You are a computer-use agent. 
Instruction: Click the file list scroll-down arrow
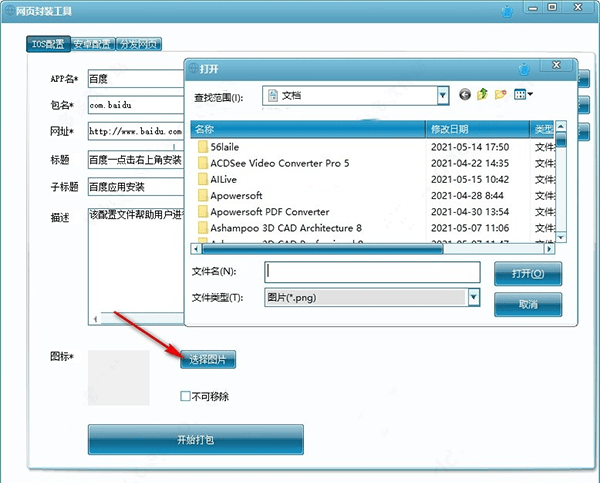[561, 238]
